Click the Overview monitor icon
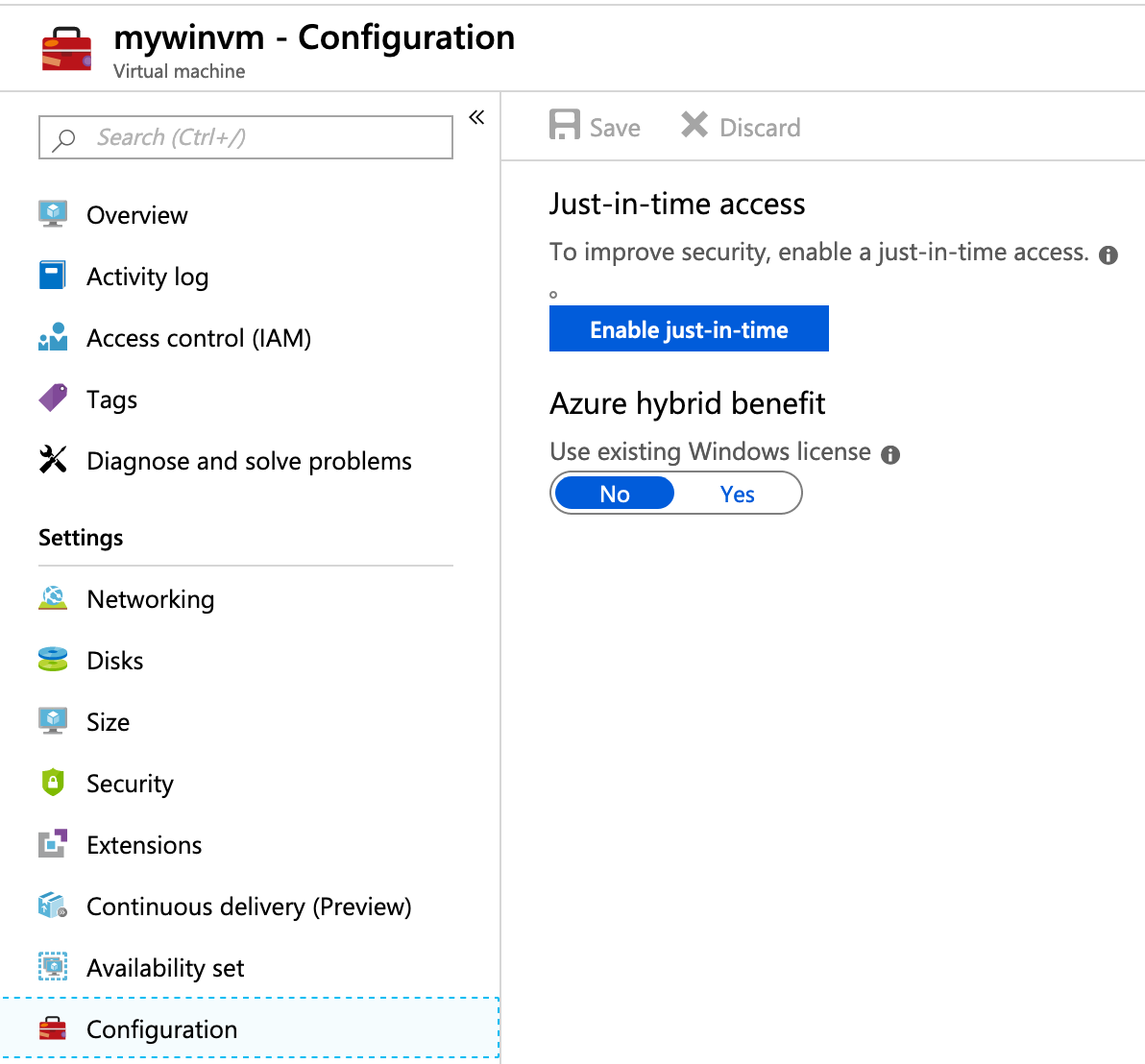Viewport: 1145px width, 1064px height. 53,214
